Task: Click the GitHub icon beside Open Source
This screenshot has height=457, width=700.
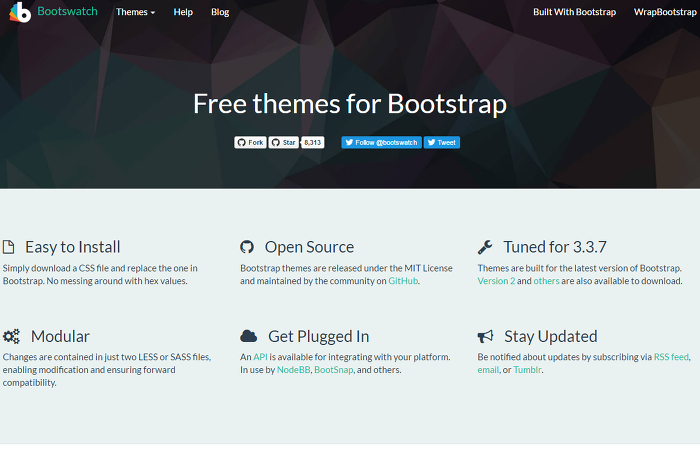Action: 247,247
